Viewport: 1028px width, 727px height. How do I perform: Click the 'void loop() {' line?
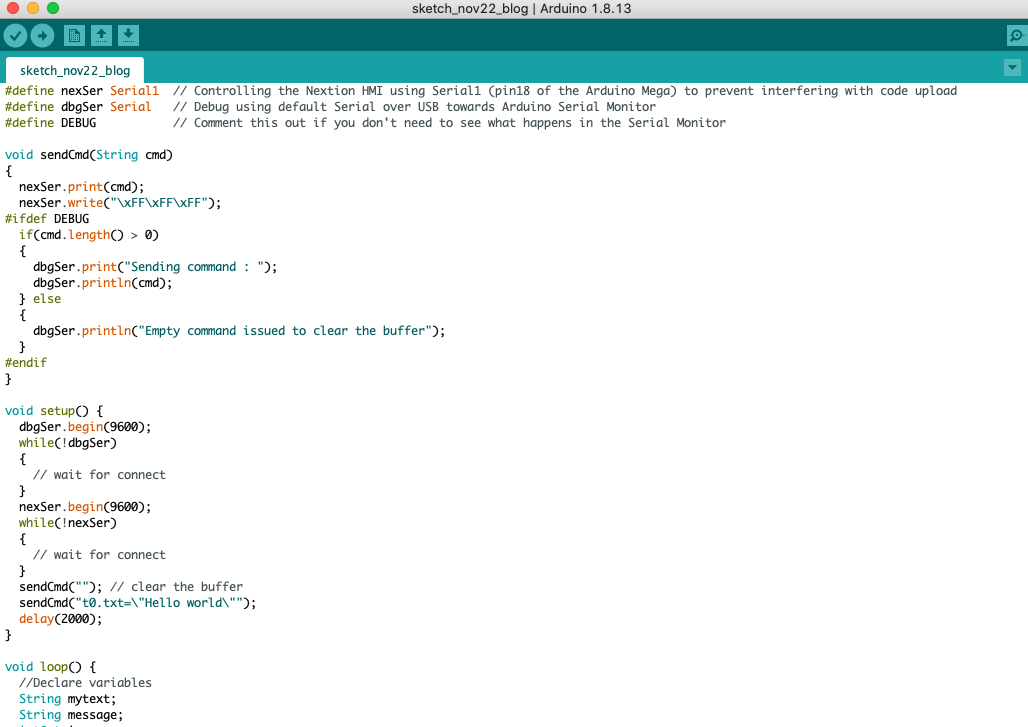coord(50,667)
